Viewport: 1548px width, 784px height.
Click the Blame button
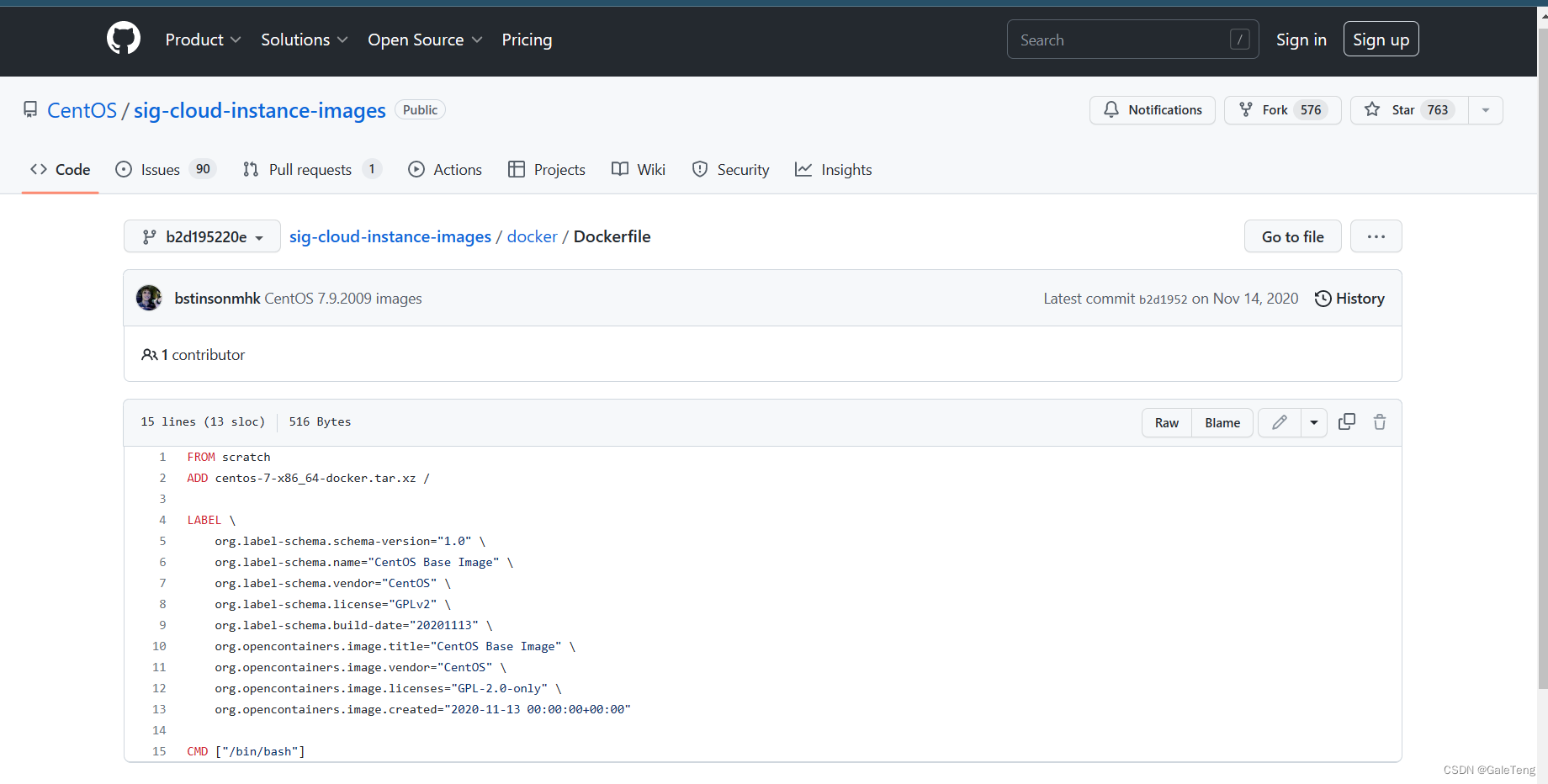[1222, 422]
